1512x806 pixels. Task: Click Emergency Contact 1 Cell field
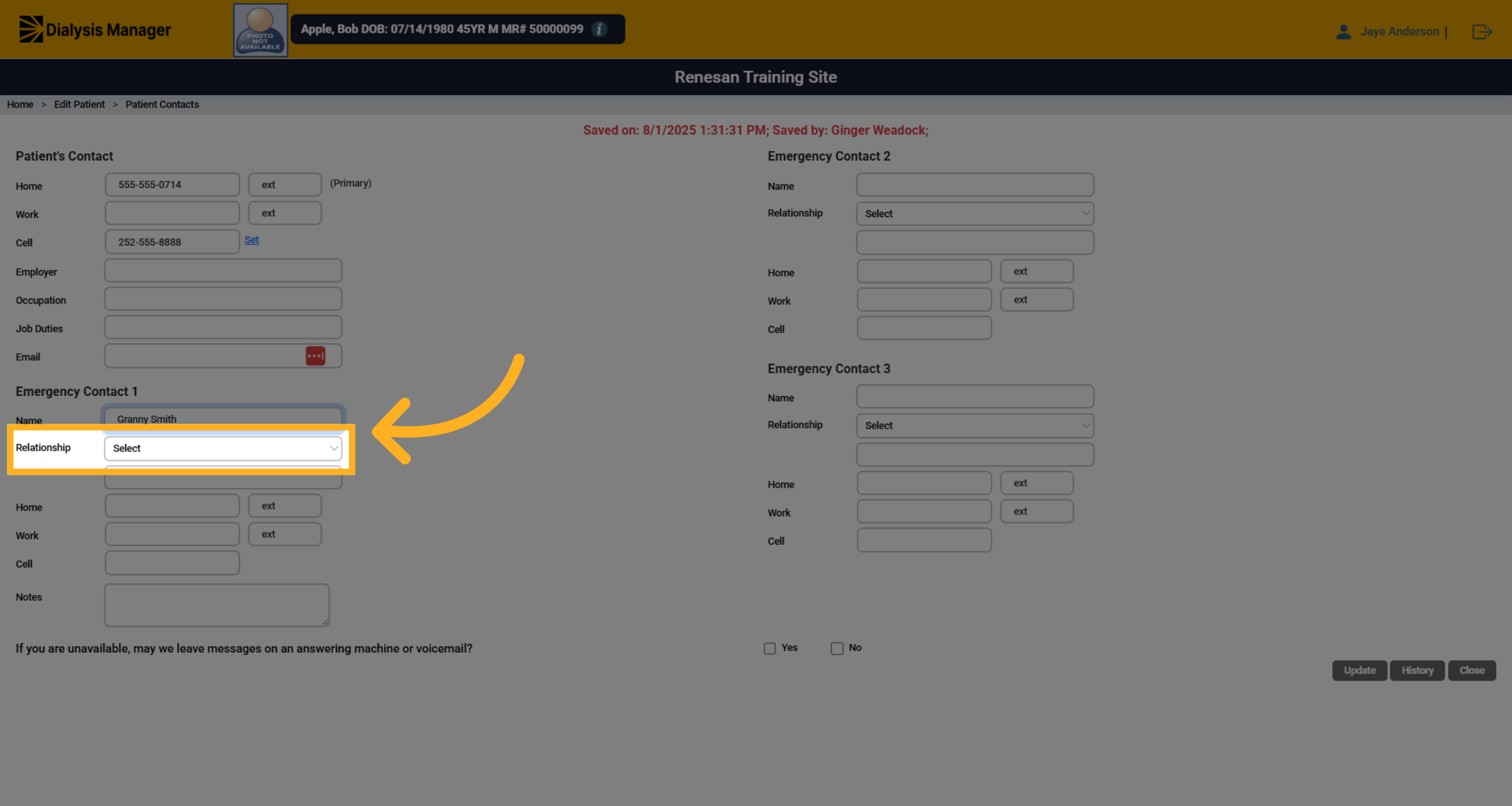pos(172,563)
